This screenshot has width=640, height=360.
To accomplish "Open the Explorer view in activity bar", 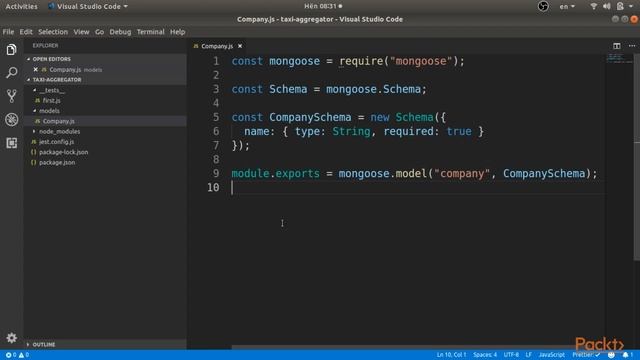I will tap(11, 50).
